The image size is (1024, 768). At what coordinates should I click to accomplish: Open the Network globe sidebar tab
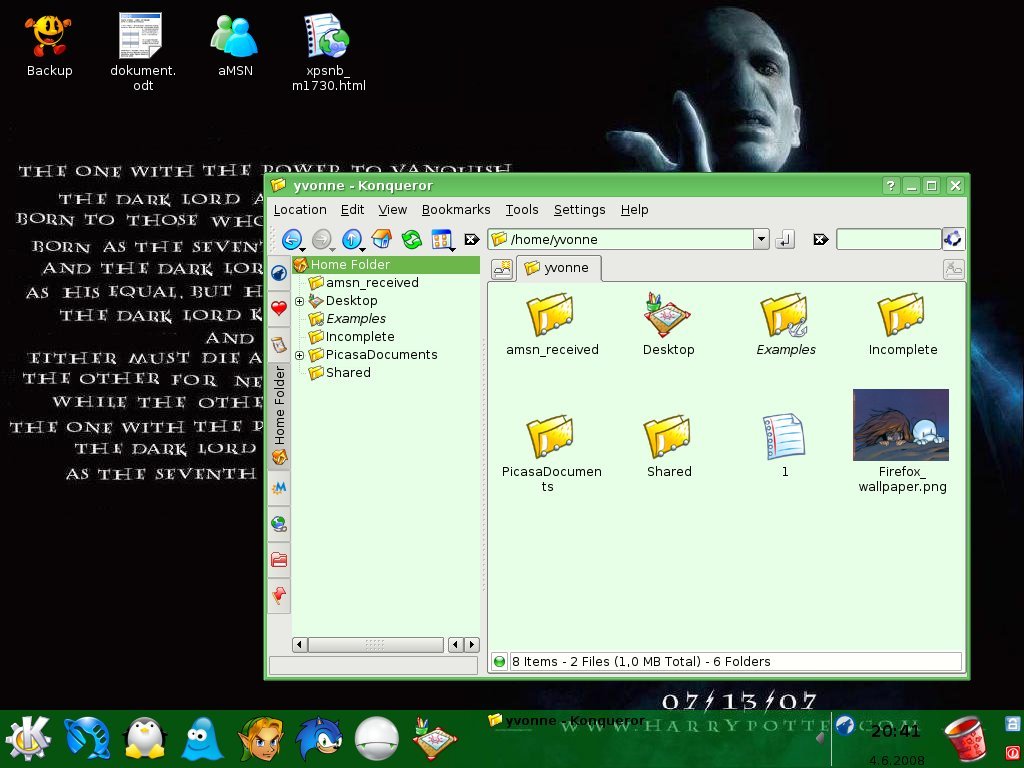point(279,524)
